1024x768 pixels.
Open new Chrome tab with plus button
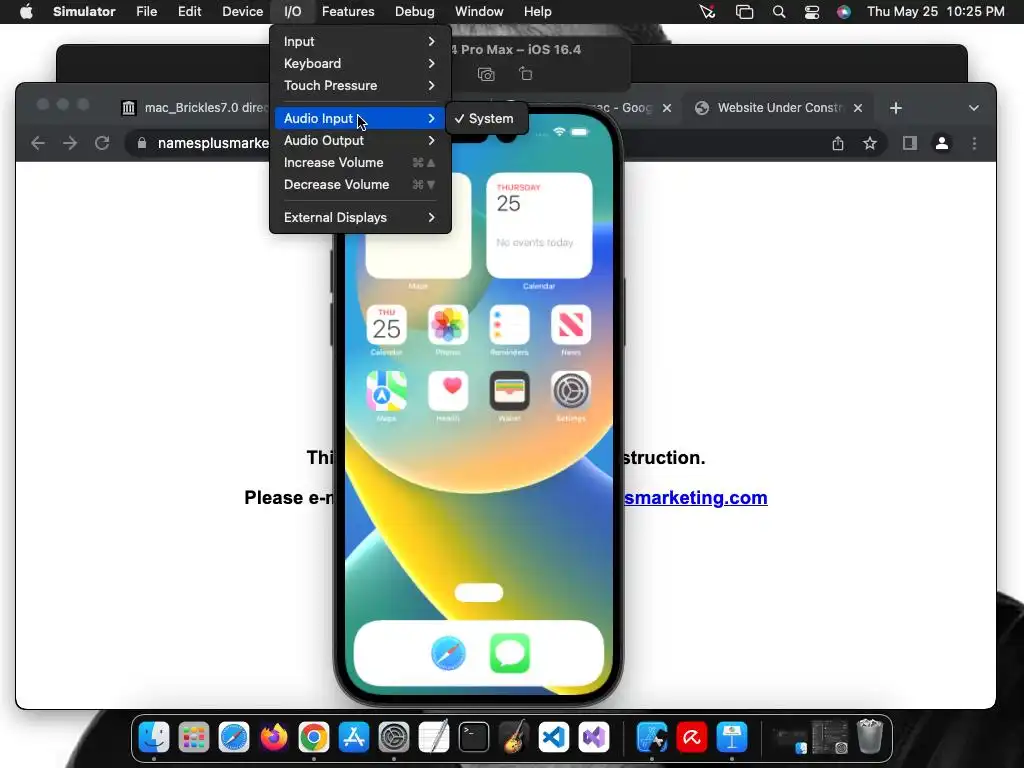[895, 108]
